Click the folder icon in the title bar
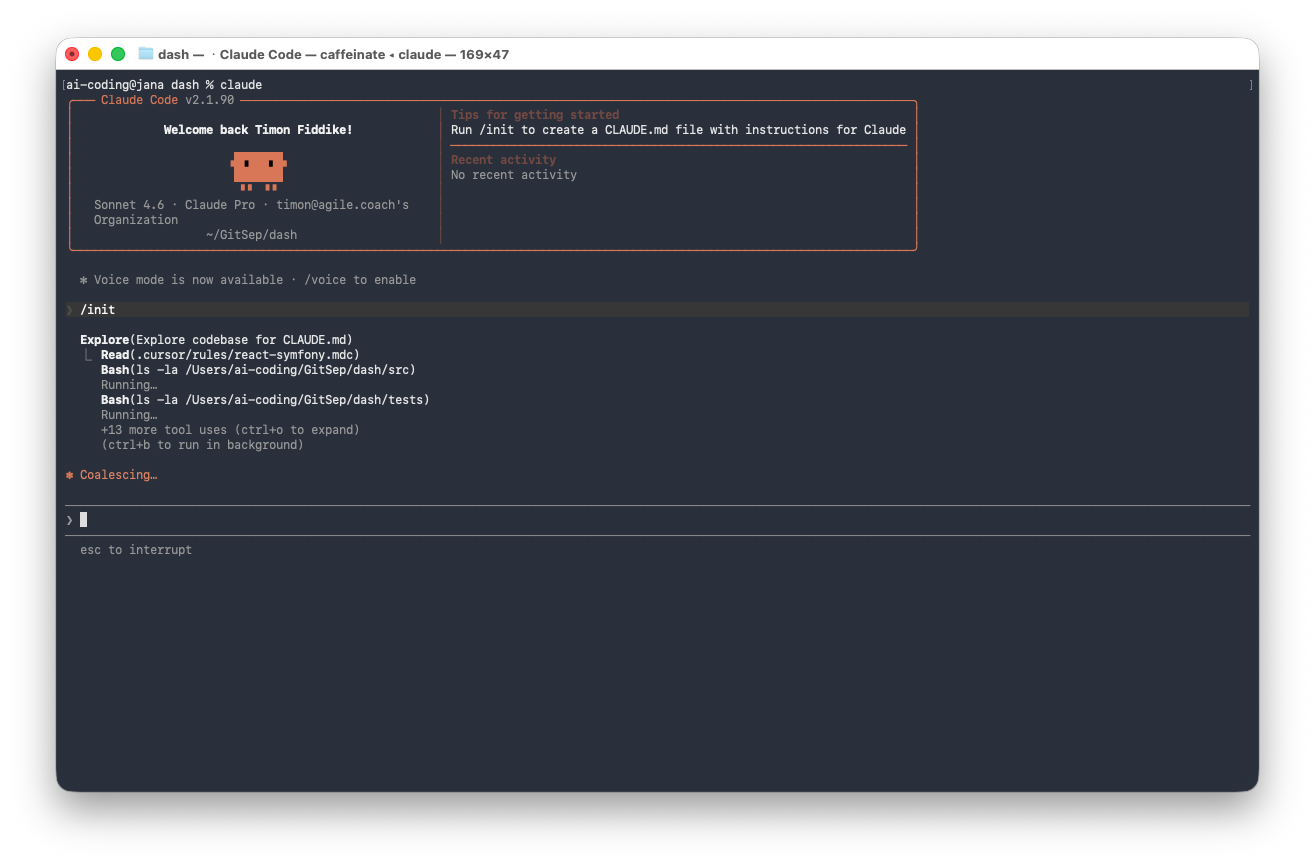Viewport: 1315px width, 866px height. tap(146, 54)
